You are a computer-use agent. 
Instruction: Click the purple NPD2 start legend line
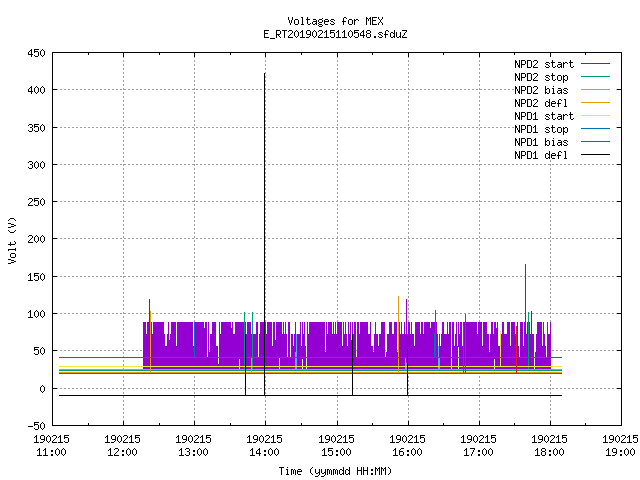tap(595, 64)
